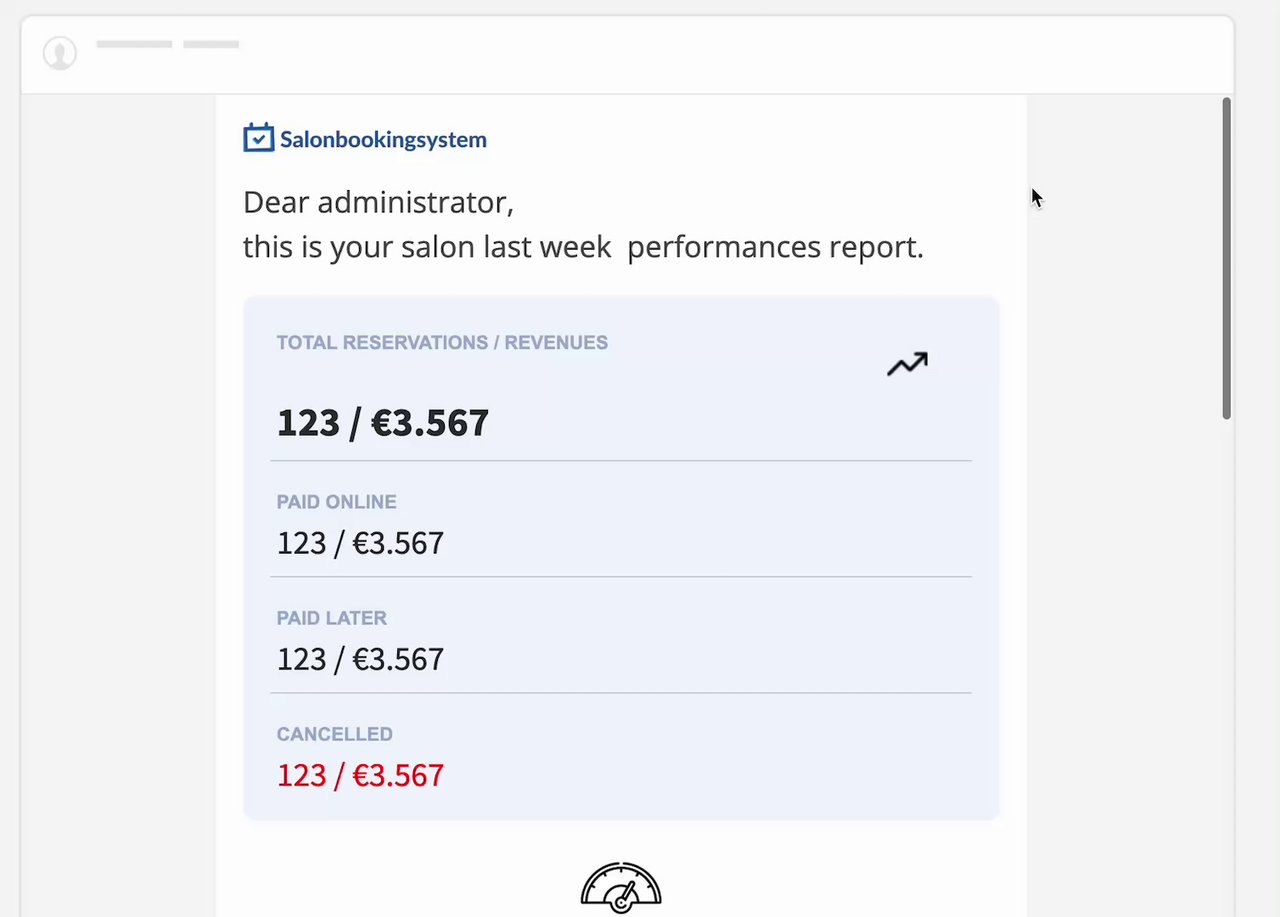Select the CANCELLED label
1280x917 pixels.
pos(334,734)
